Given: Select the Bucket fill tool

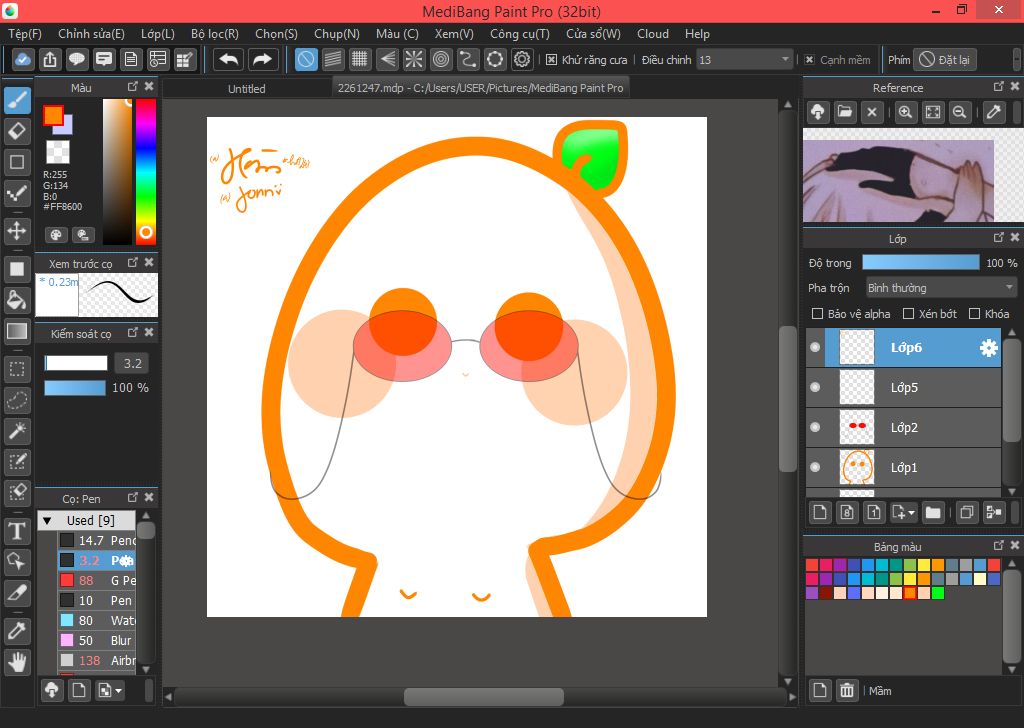Looking at the screenshot, I should click(17, 300).
